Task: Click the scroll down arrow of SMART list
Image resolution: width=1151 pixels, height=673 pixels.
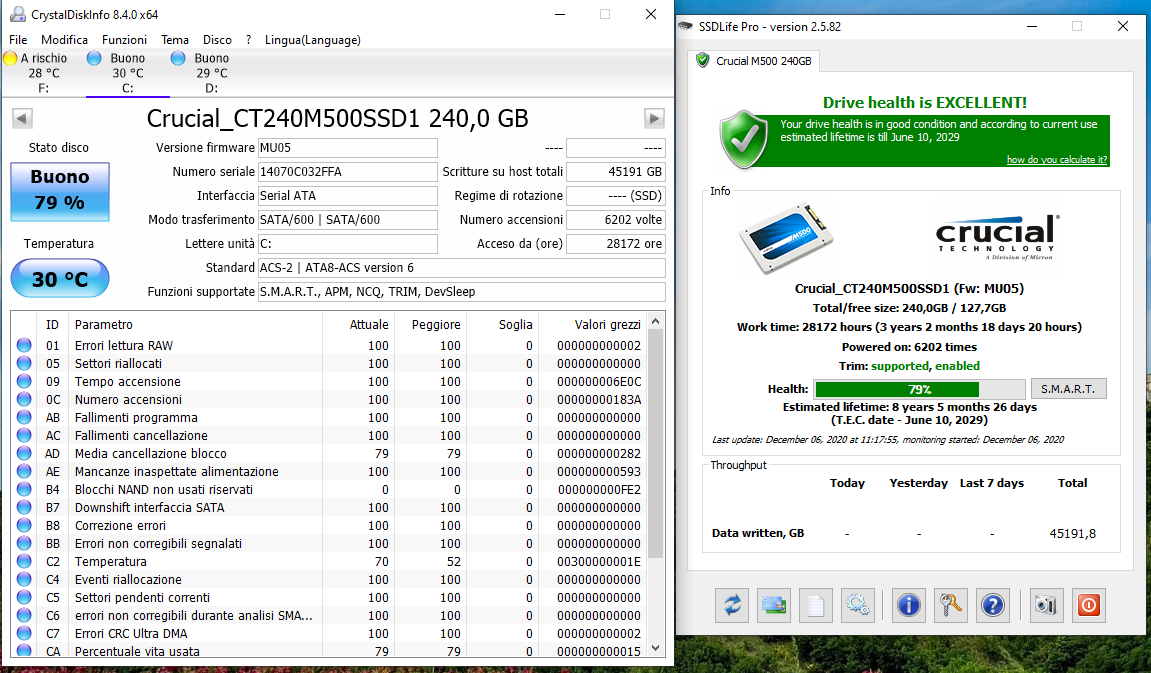Action: coord(656,648)
